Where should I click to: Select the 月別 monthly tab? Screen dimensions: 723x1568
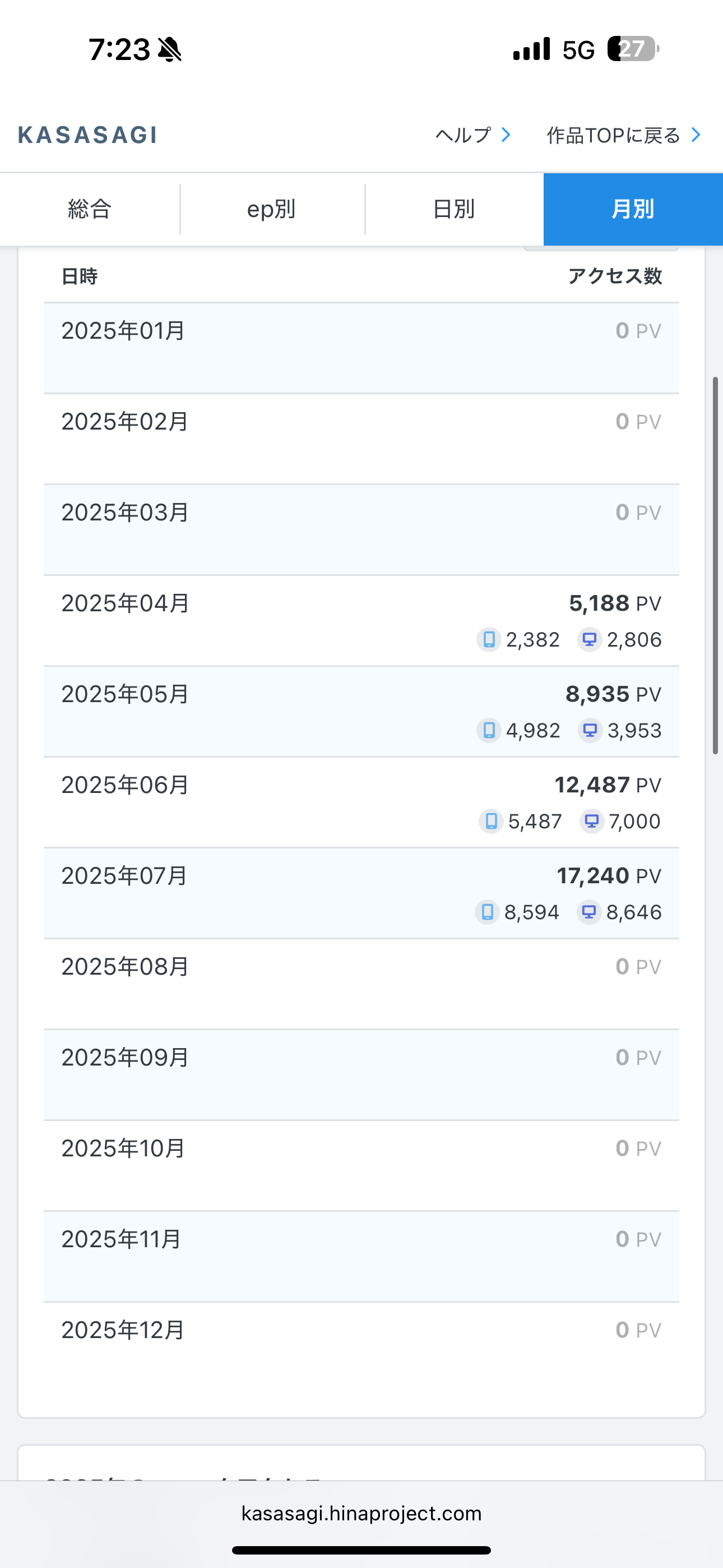pos(633,209)
